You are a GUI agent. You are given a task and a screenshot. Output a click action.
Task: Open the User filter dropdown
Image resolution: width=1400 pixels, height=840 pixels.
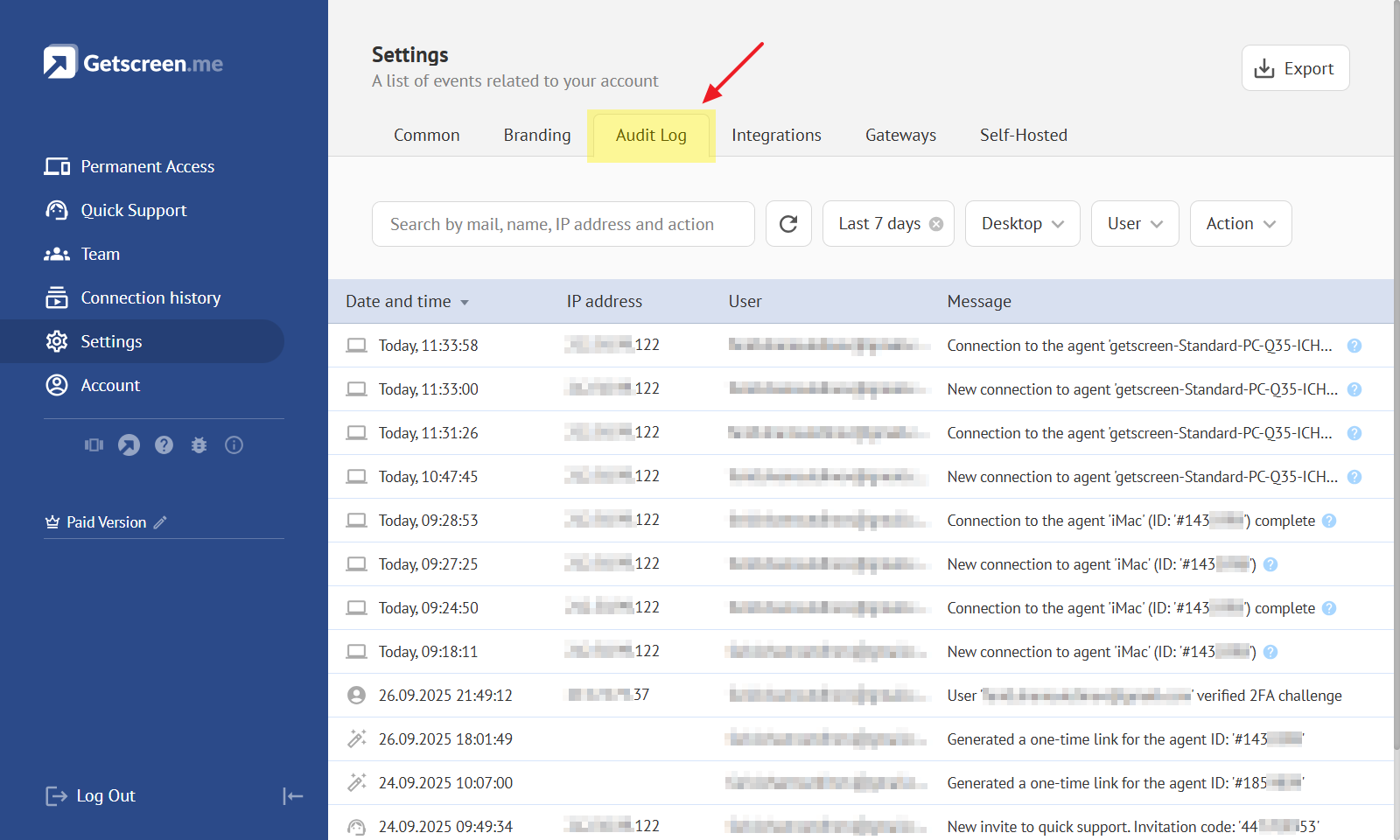(1134, 224)
